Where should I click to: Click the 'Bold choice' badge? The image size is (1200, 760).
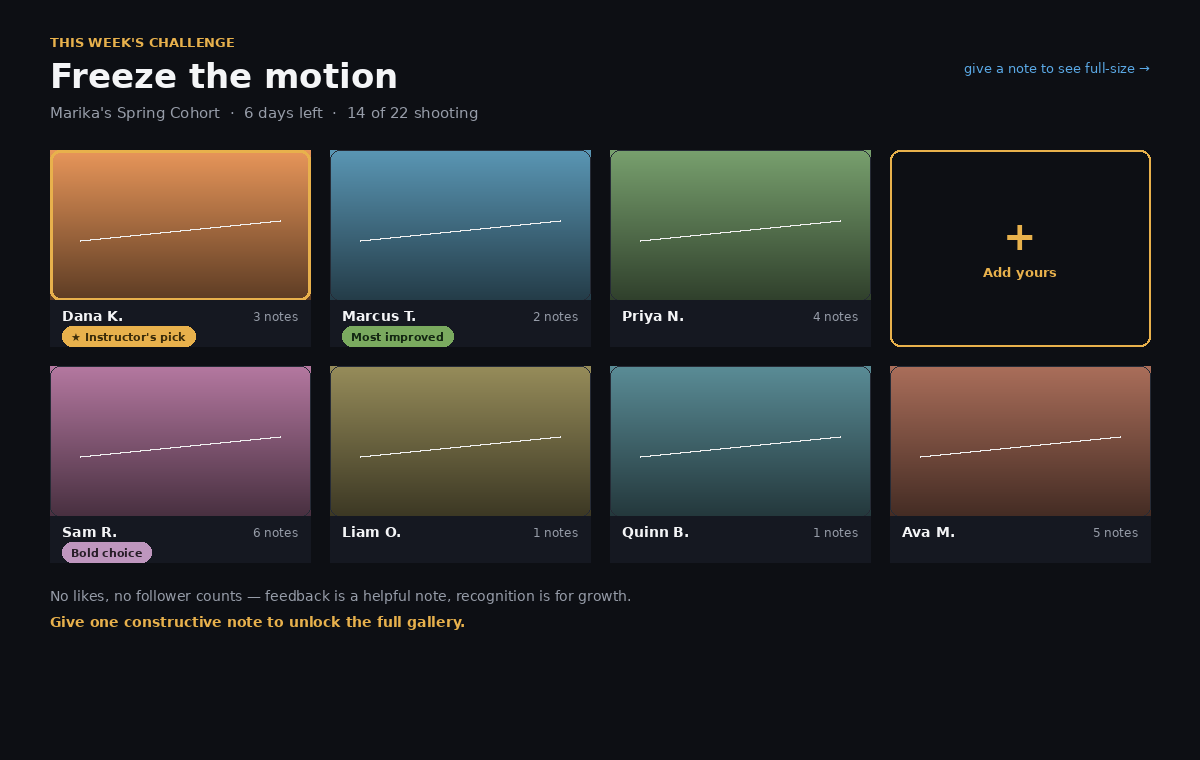[107, 553]
